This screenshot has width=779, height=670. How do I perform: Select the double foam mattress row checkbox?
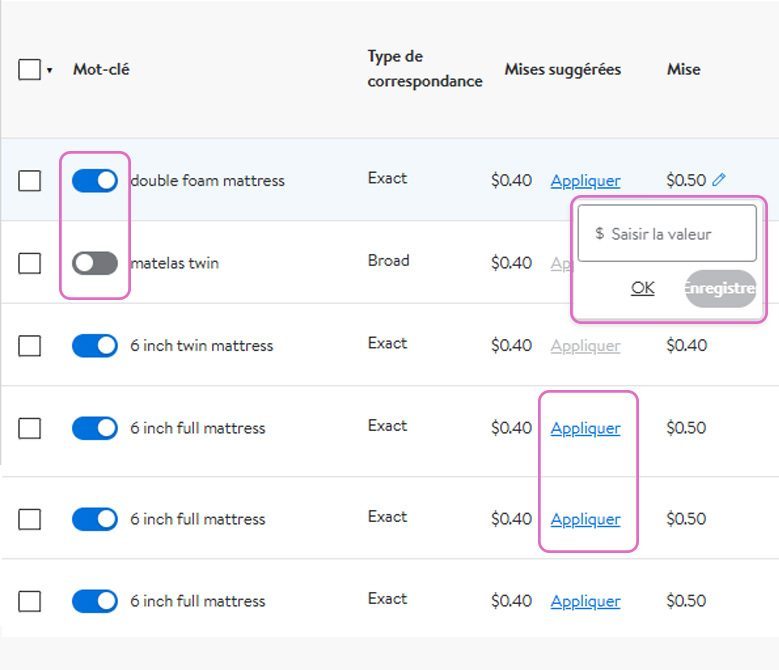coord(30,181)
